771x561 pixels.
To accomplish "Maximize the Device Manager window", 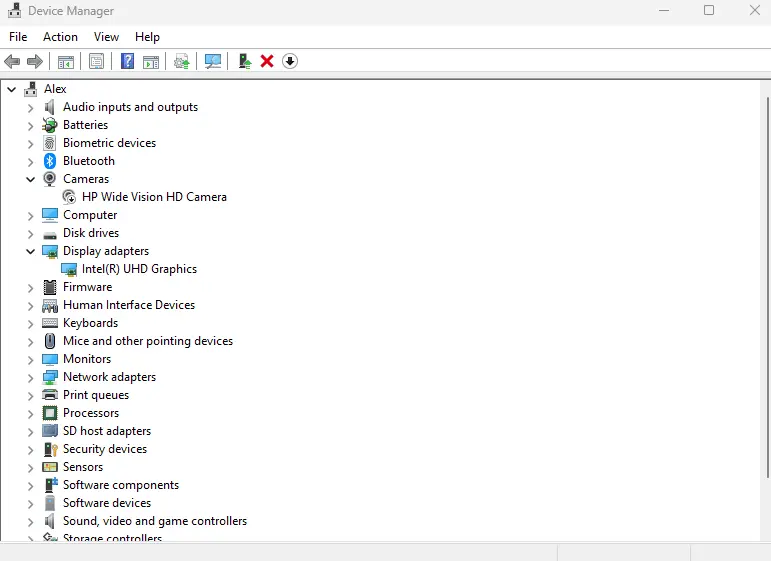I will 709,10.
